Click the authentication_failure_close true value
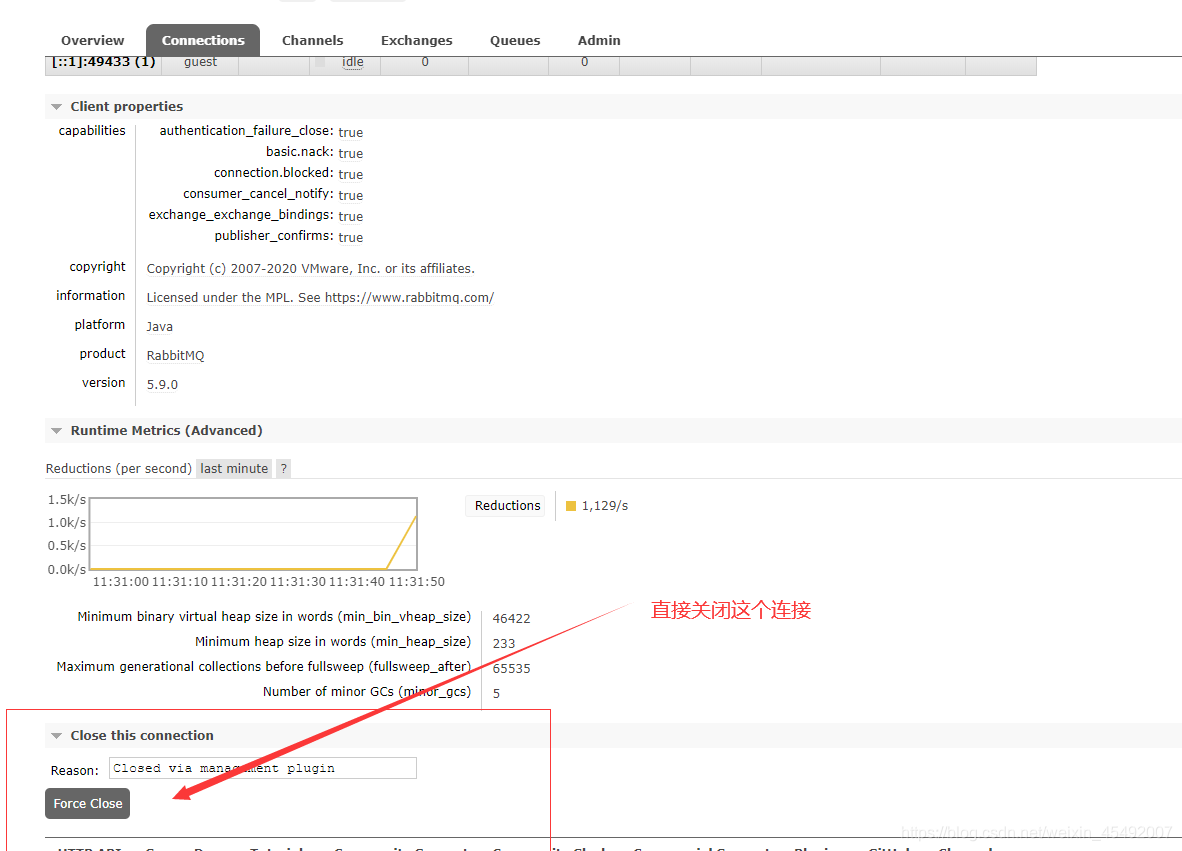1182x851 pixels. point(351,133)
